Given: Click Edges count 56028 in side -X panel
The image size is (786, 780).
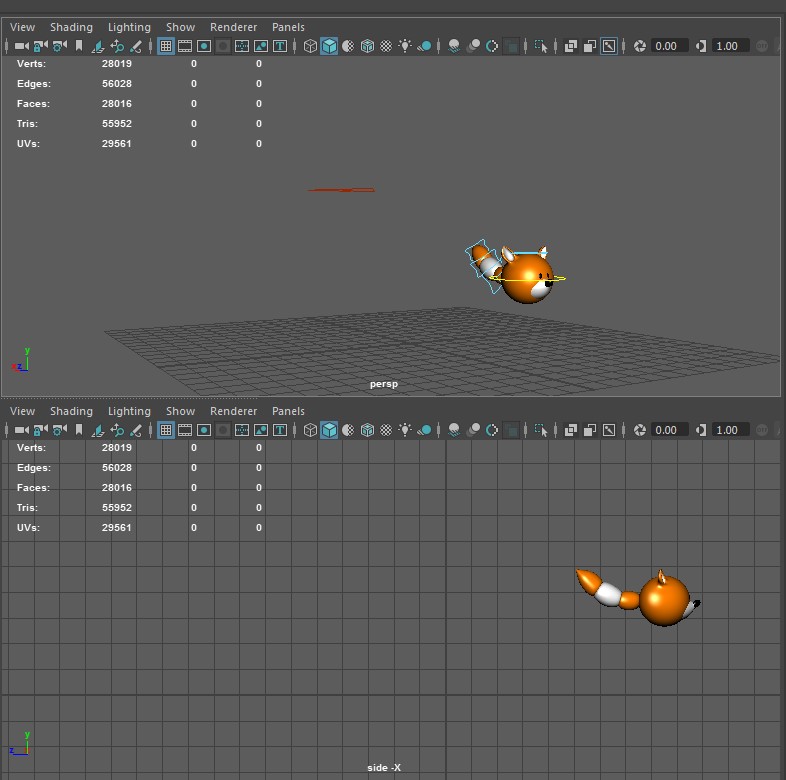Looking at the screenshot, I should pos(117,468).
